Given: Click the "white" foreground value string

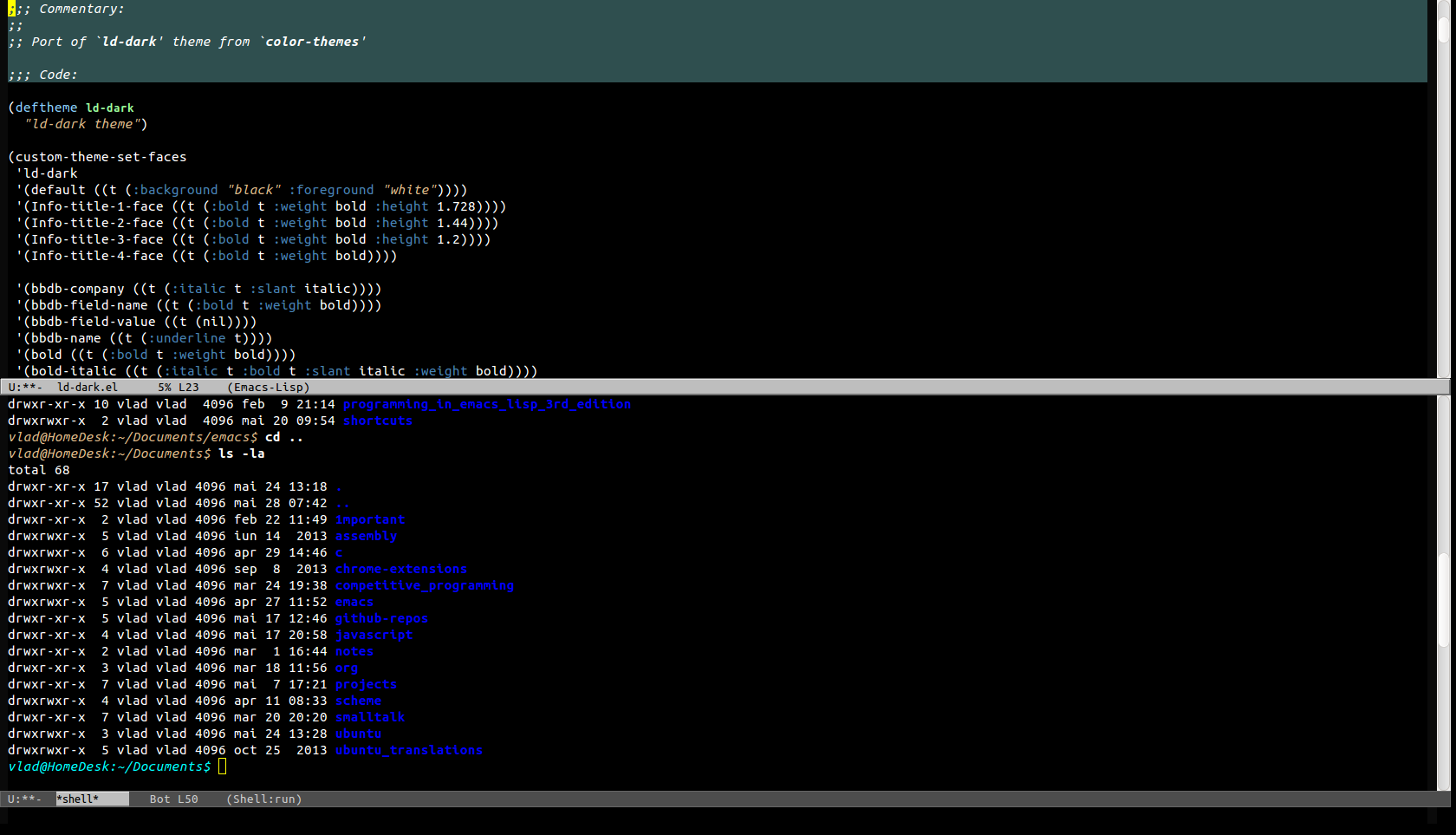Looking at the screenshot, I should (x=409, y=190).
